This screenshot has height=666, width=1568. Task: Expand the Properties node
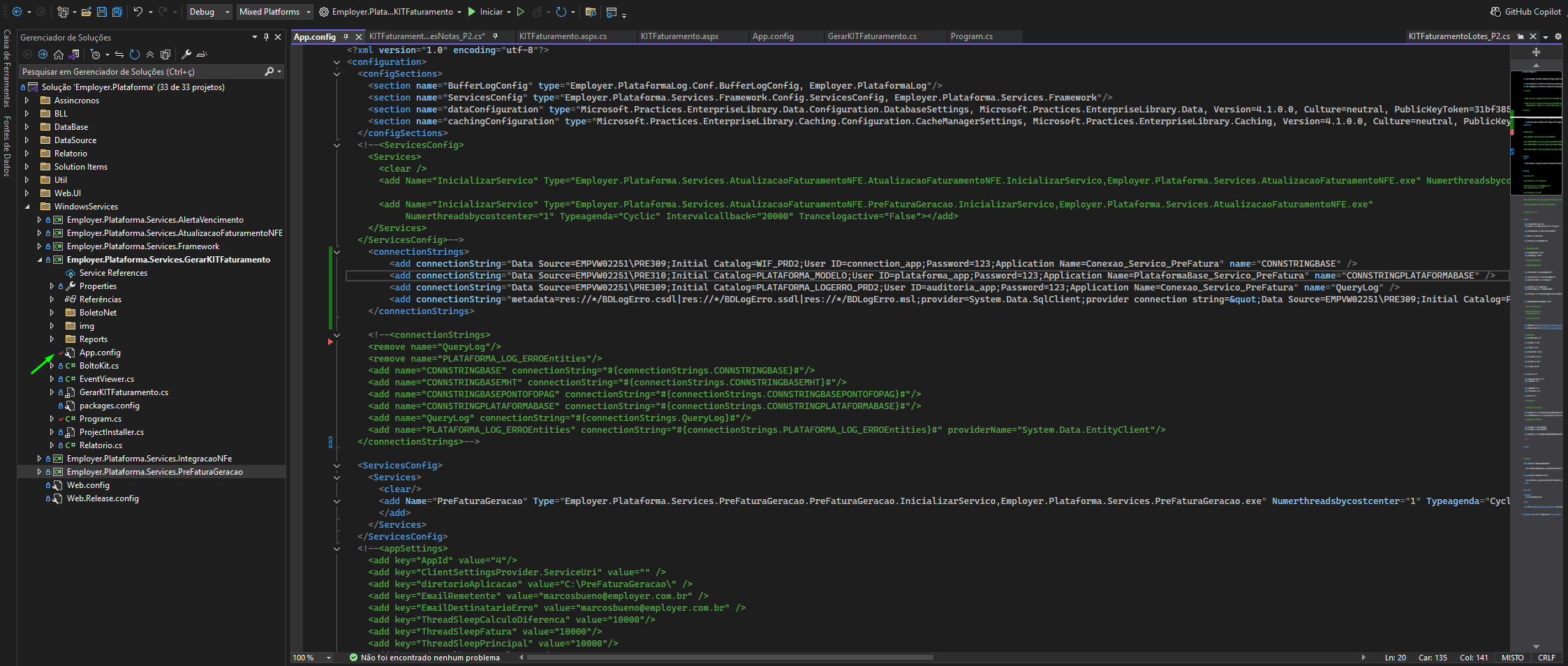click(x=52, y=286)
